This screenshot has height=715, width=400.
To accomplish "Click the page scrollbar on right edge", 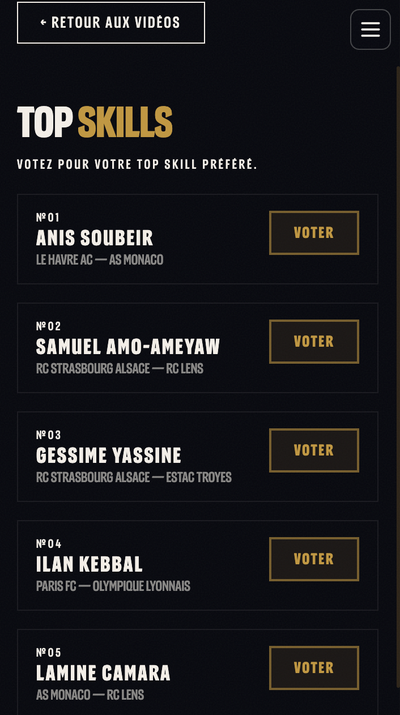I will pos(398,388).
